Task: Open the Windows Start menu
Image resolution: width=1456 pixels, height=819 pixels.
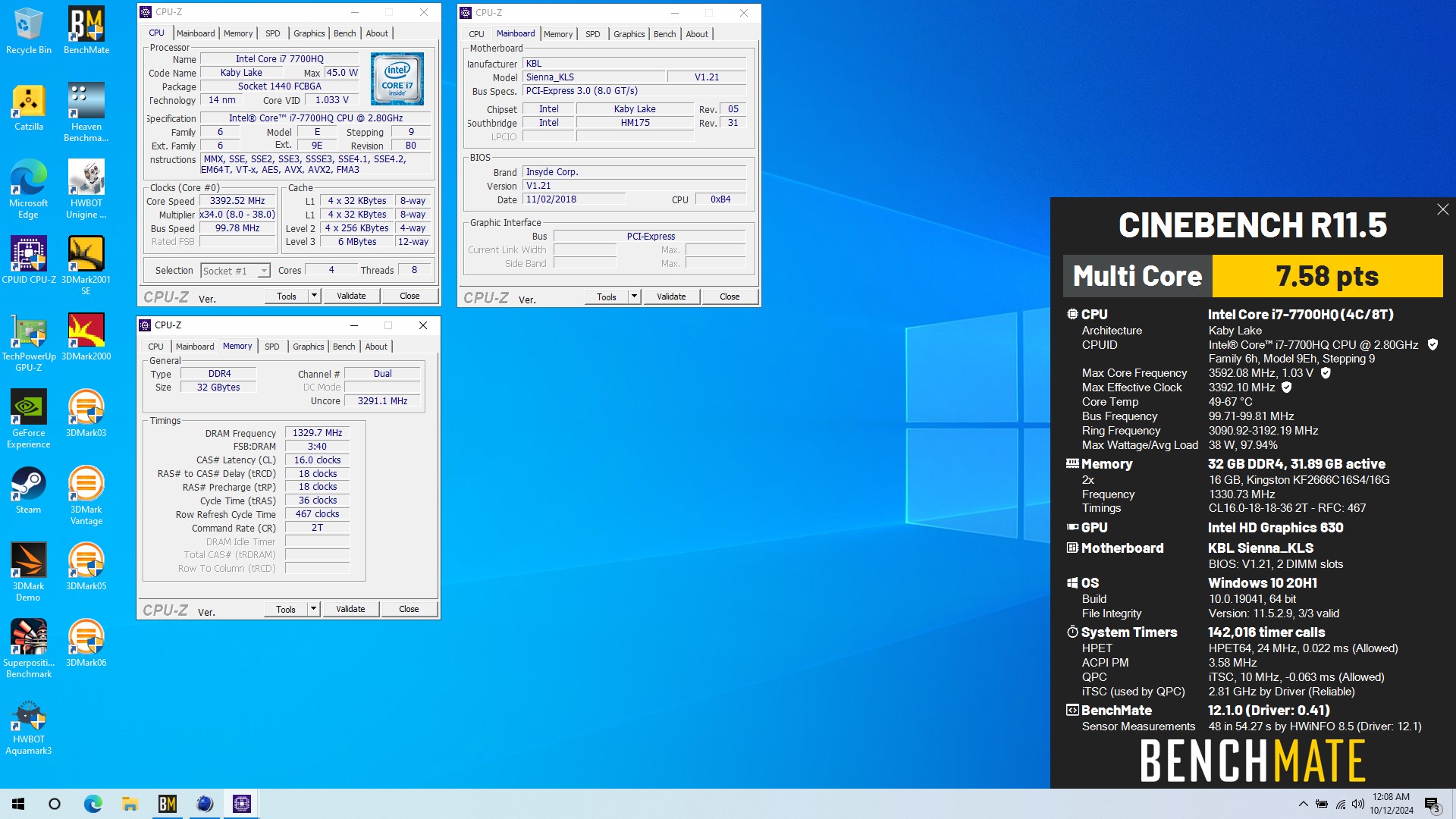Action: coord(18,804)
